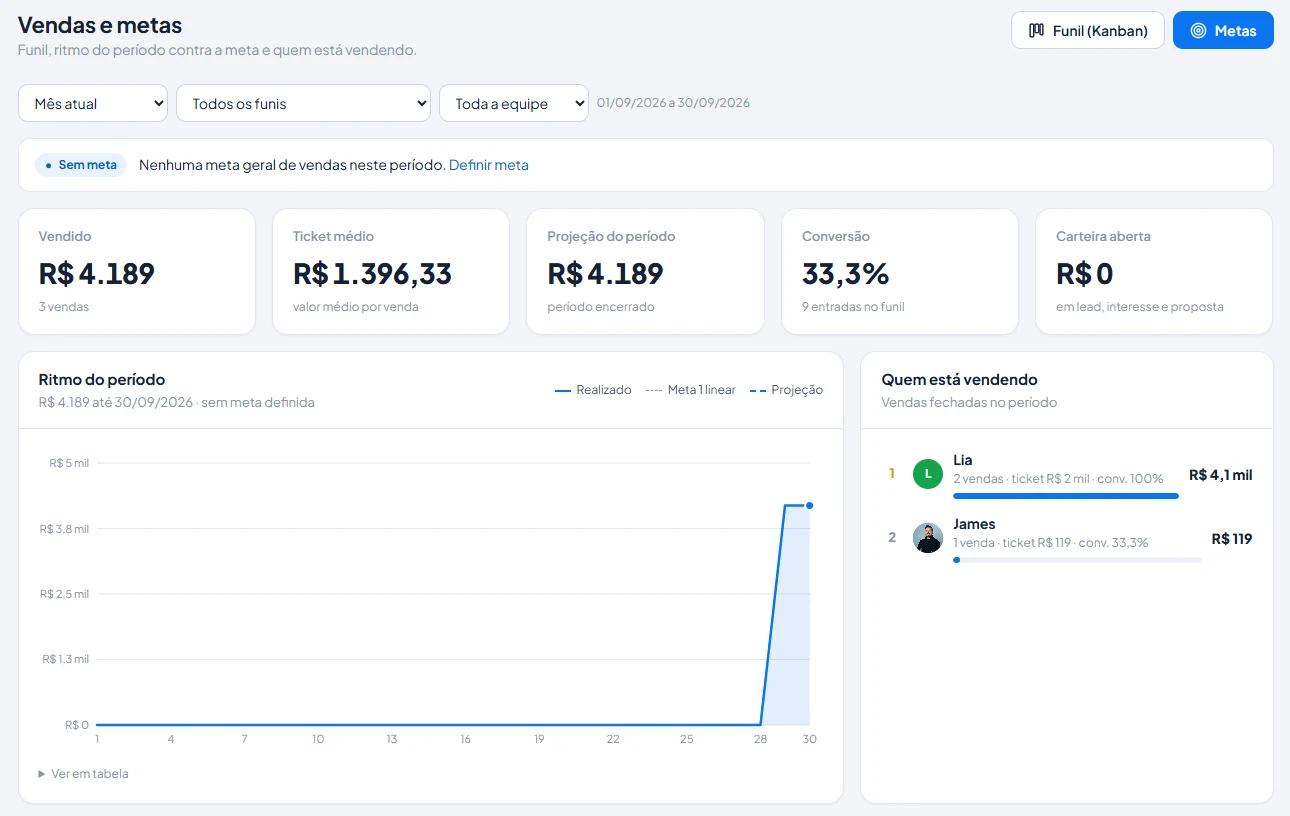Click the Carteira aberta R$ 0 value
The width and height of the screenshot is (1290, 816).
coord(1085,273)
